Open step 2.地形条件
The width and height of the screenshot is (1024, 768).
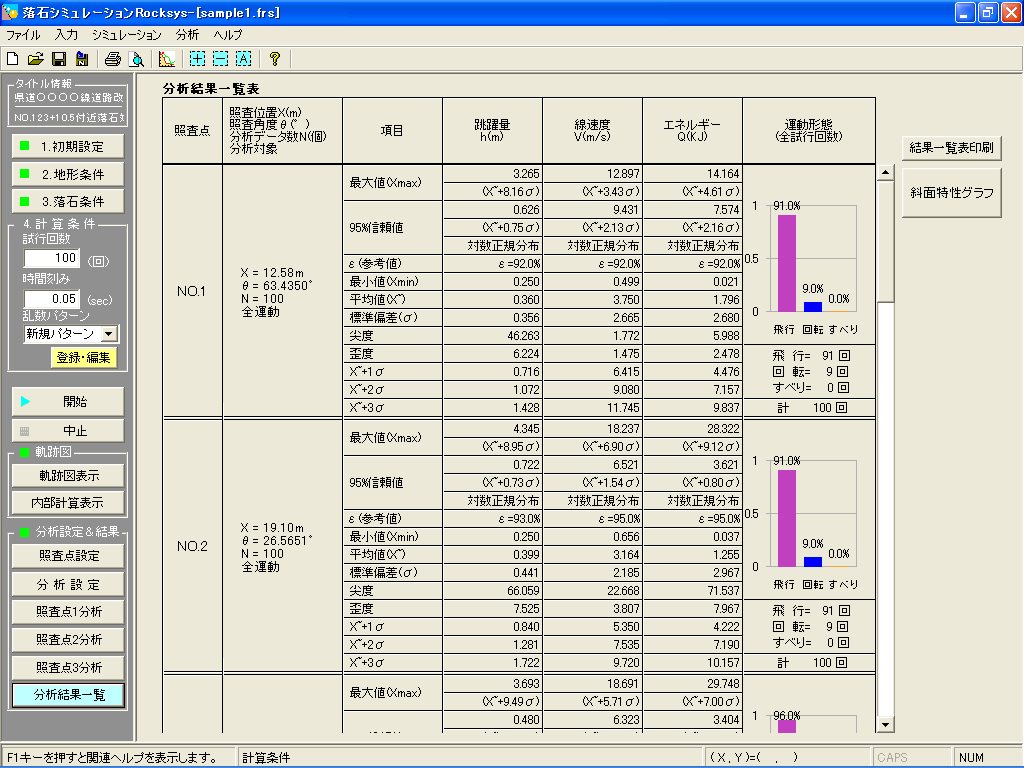(x=68, y=174)
